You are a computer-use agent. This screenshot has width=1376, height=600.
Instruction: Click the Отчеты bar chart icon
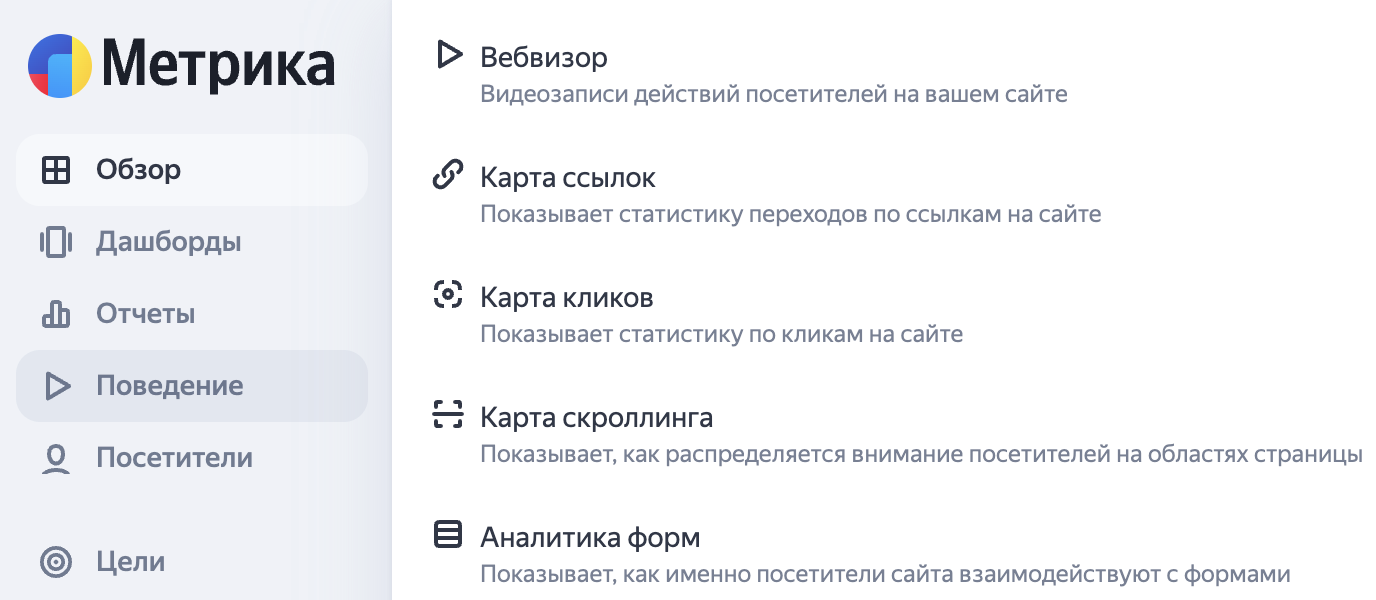coord(56,314)
